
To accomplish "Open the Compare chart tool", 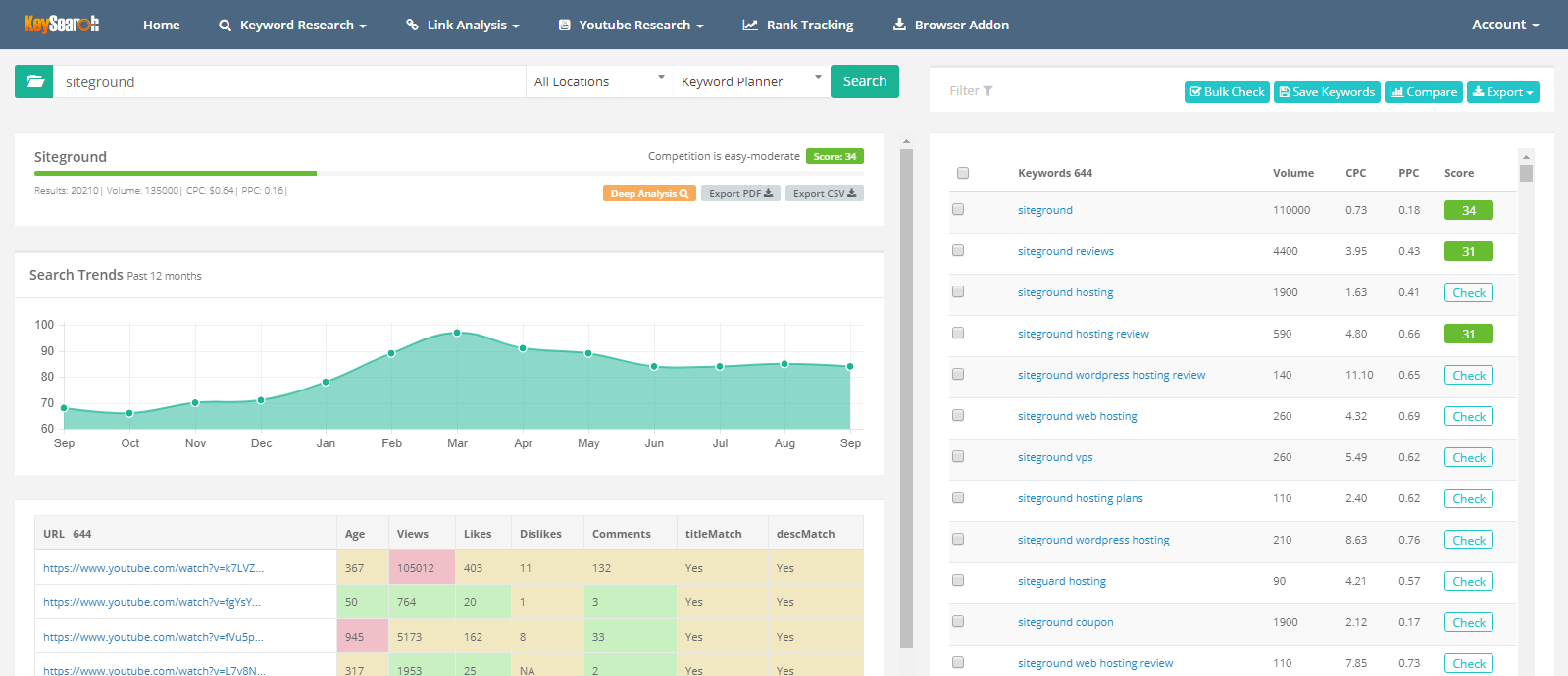I will pyautogui.click(x=1423, y=92).
